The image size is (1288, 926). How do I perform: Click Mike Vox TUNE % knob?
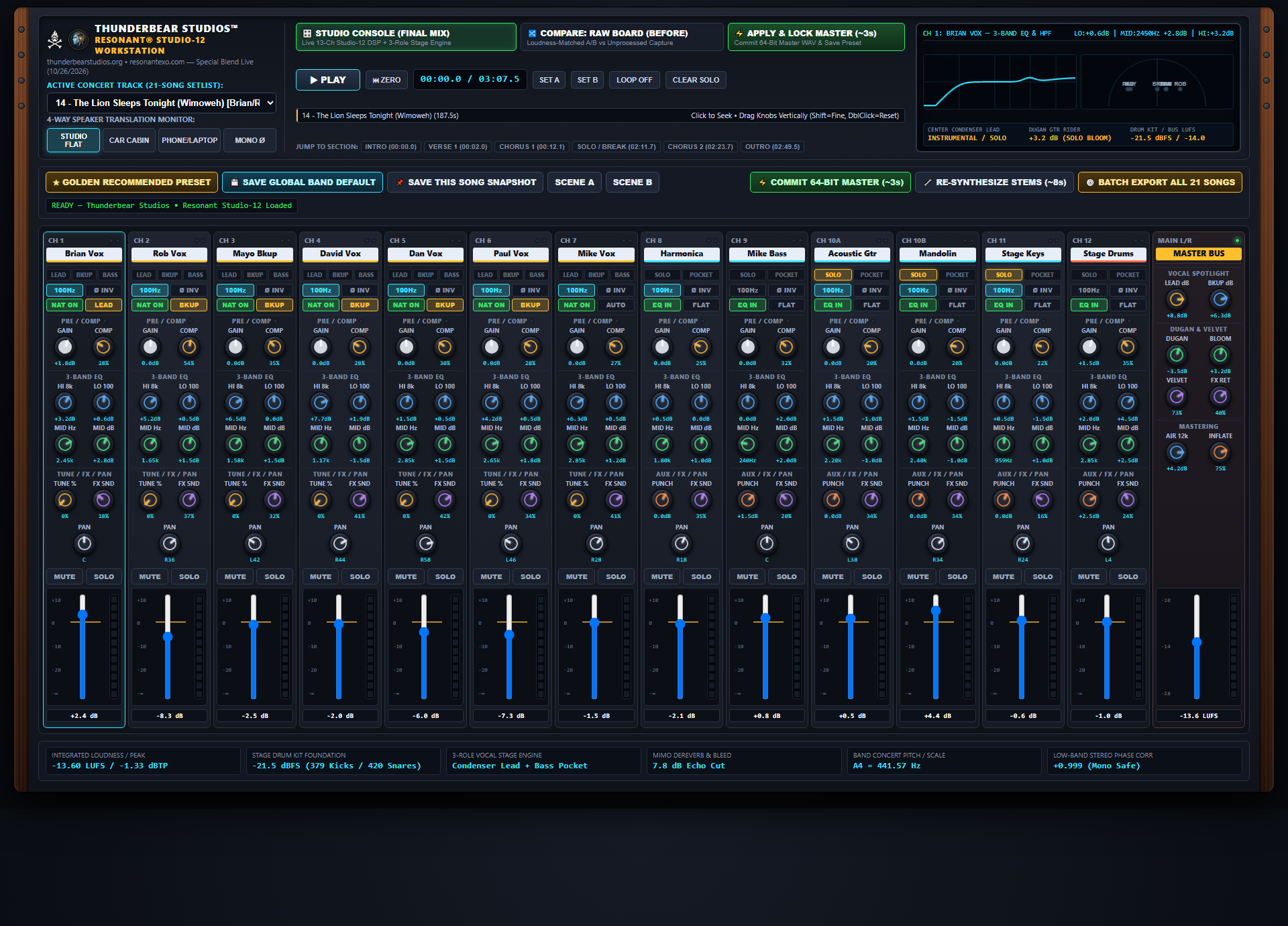pyautogui.click(x=577, y=500)
